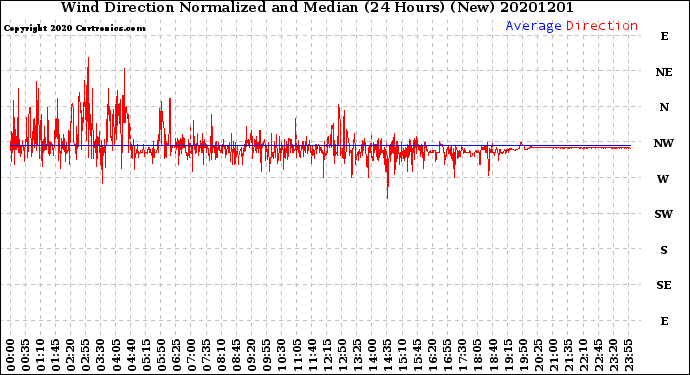This screenshot has height=375, width=690.
Task: Click the '12:50' time label
Action: pos(342,355)
